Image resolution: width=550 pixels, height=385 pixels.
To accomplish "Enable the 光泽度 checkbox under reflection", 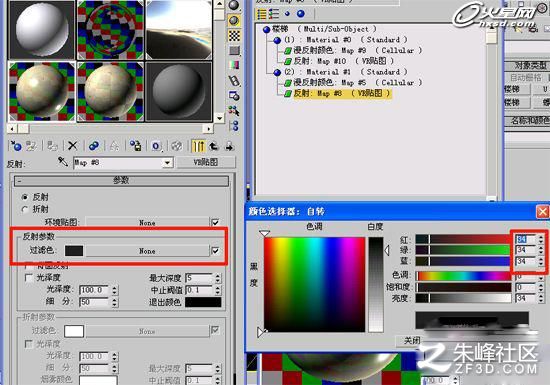I will tap(29, 278).
